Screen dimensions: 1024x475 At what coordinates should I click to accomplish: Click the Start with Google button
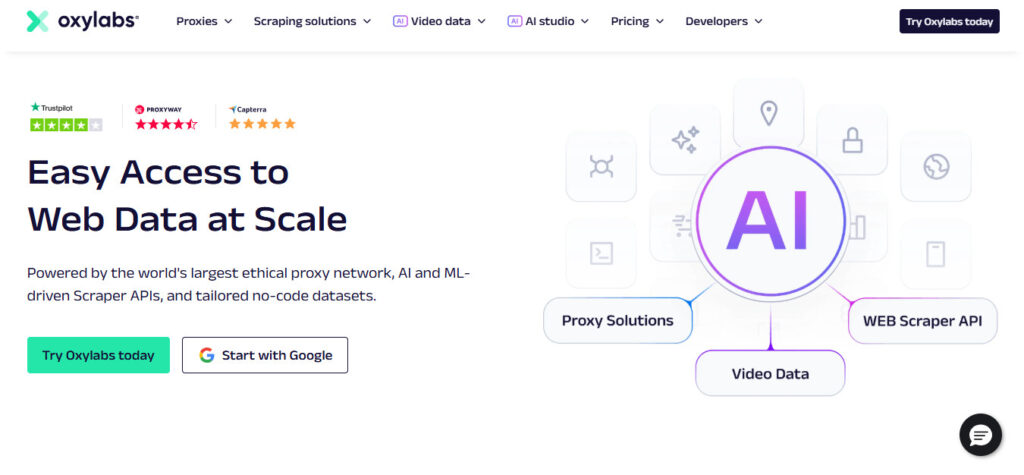(264, 355)
